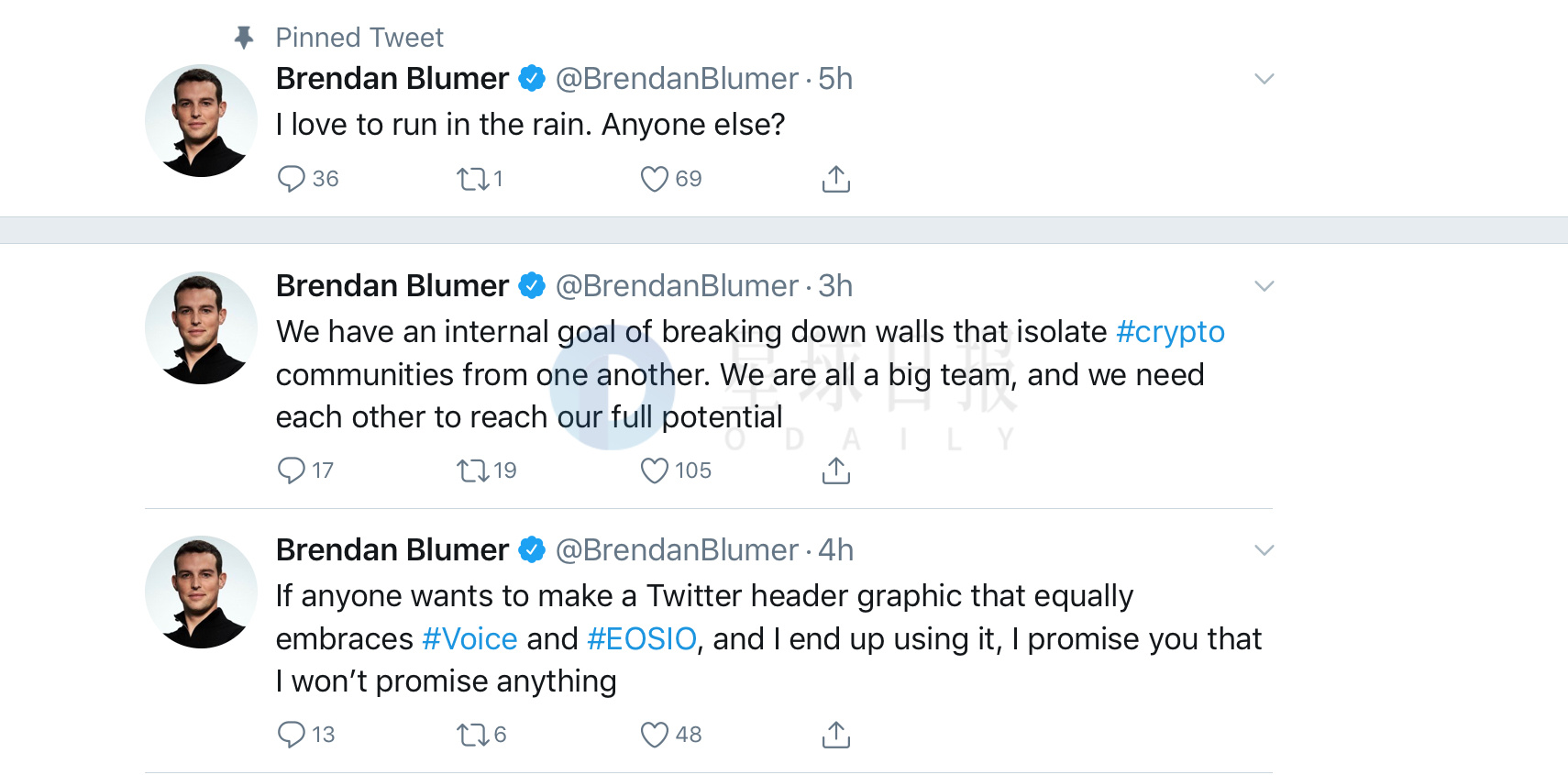Share the pinned 'run in the rain' tweet
The height and width of the screenshot is (775, 1568).
click(836, 179)
